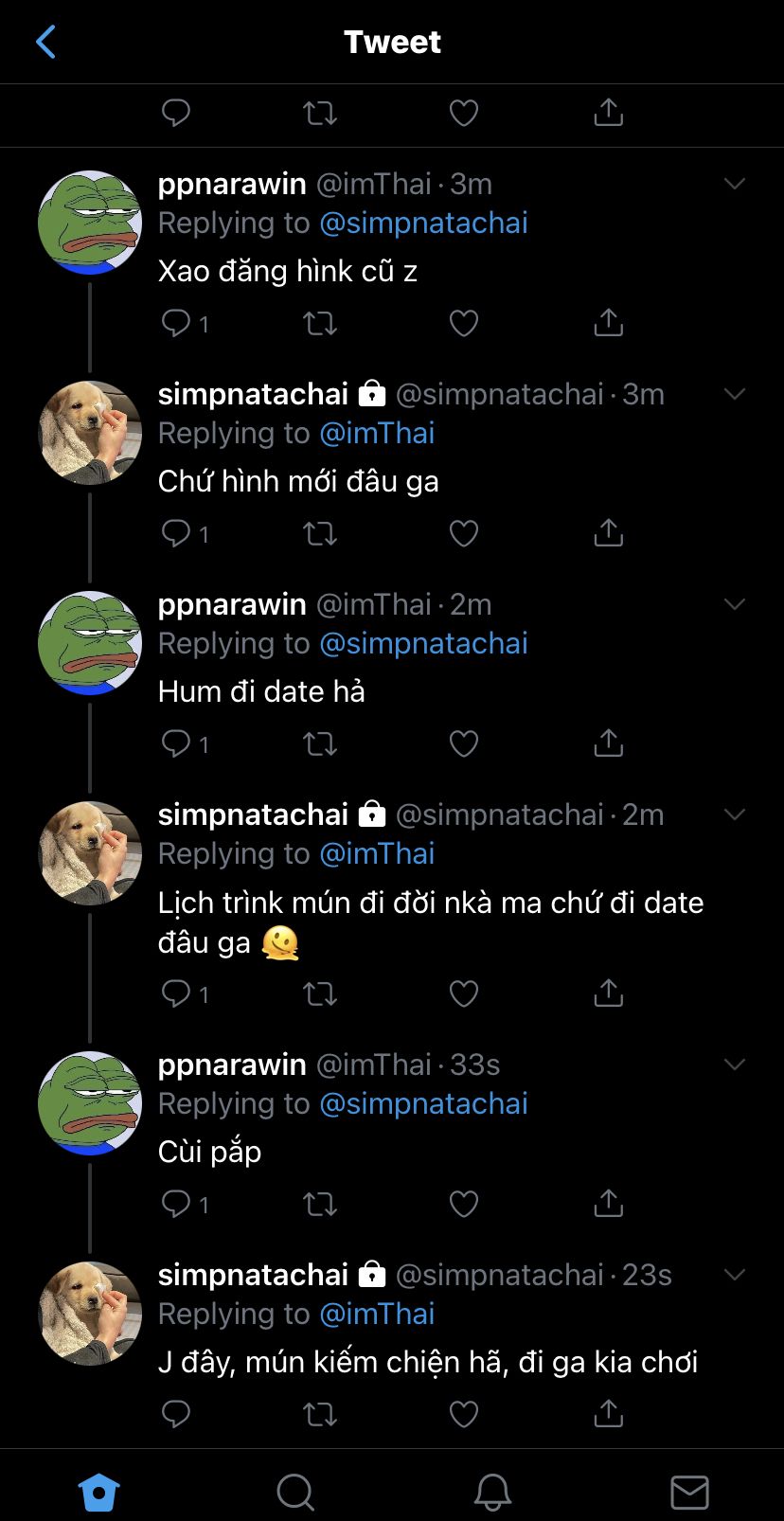
Task: Open the Search tab magnifier
Action: coord(295,1493)
